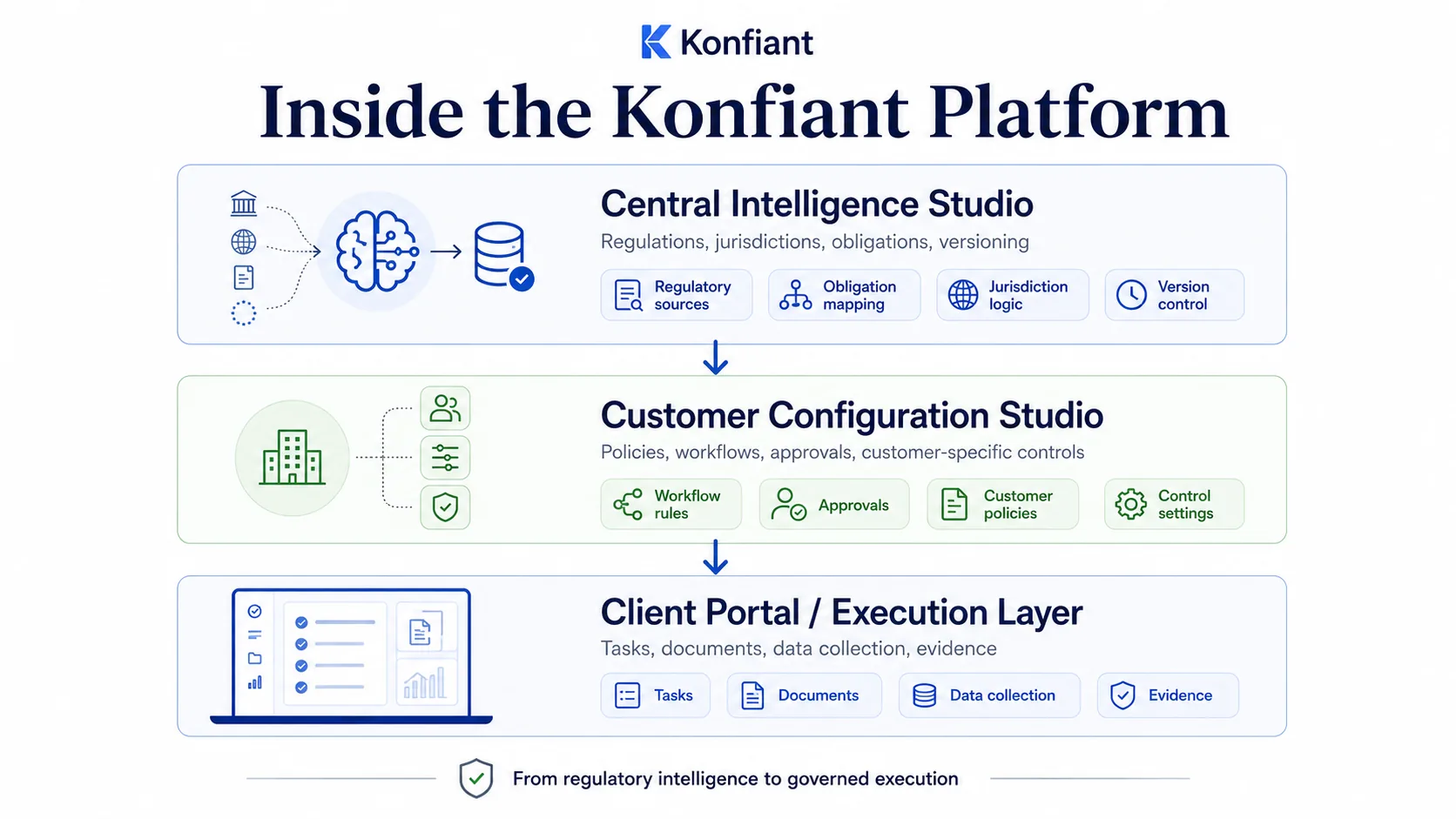Click the green office building icon
1456x819 pixels.
click(293, 458)
